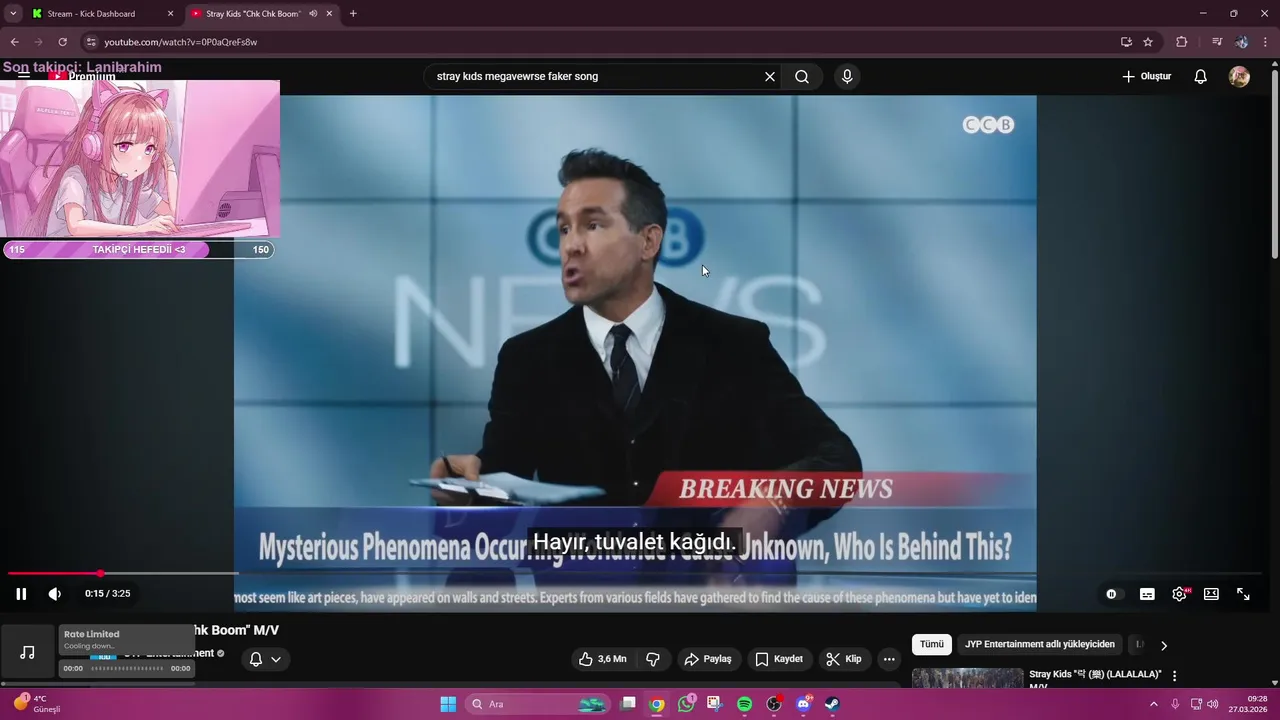Select the Tümü filter chip
Screen dimensions: 1280x720
pyautogui.click(x=932, y=645)
